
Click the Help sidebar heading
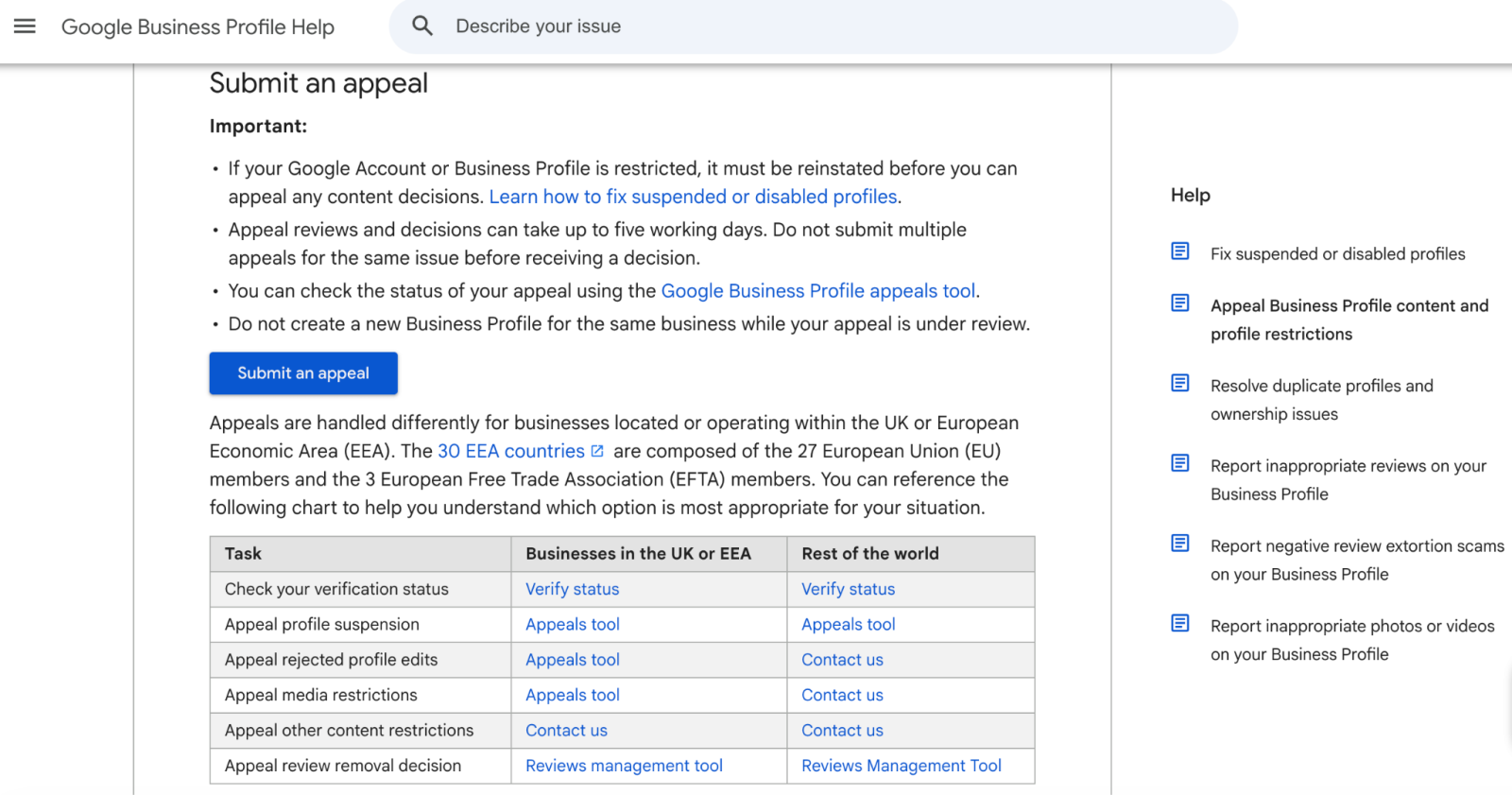[1191, 195]
